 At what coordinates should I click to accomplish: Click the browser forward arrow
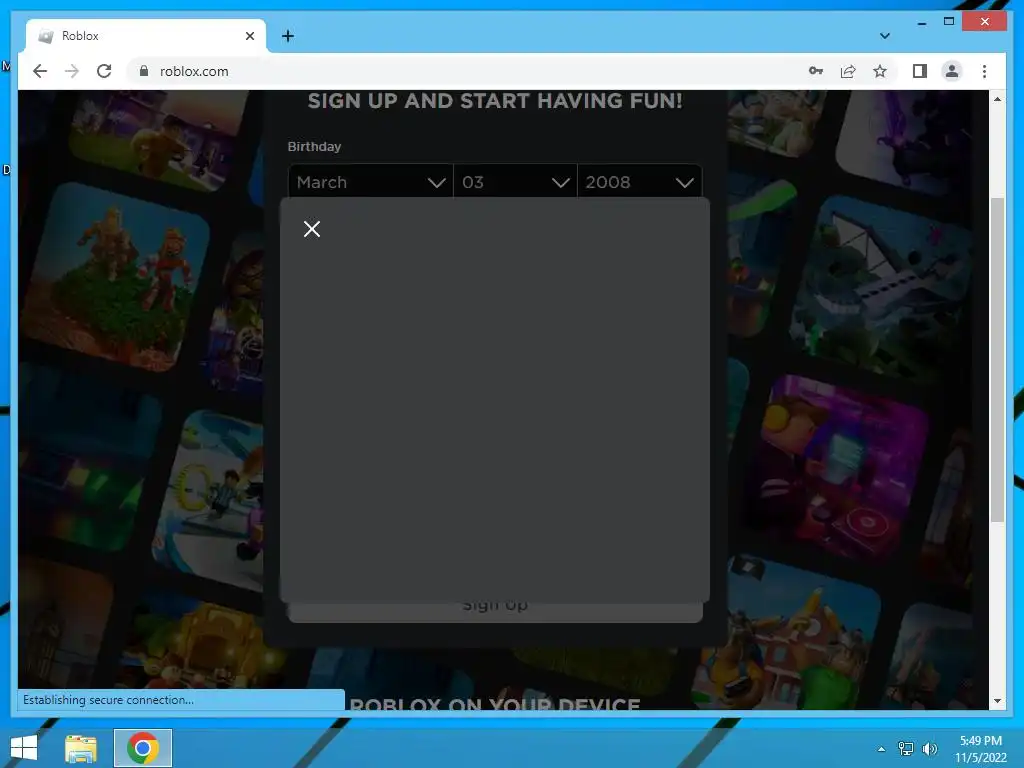pyautogui.click(x=72, y=71)
